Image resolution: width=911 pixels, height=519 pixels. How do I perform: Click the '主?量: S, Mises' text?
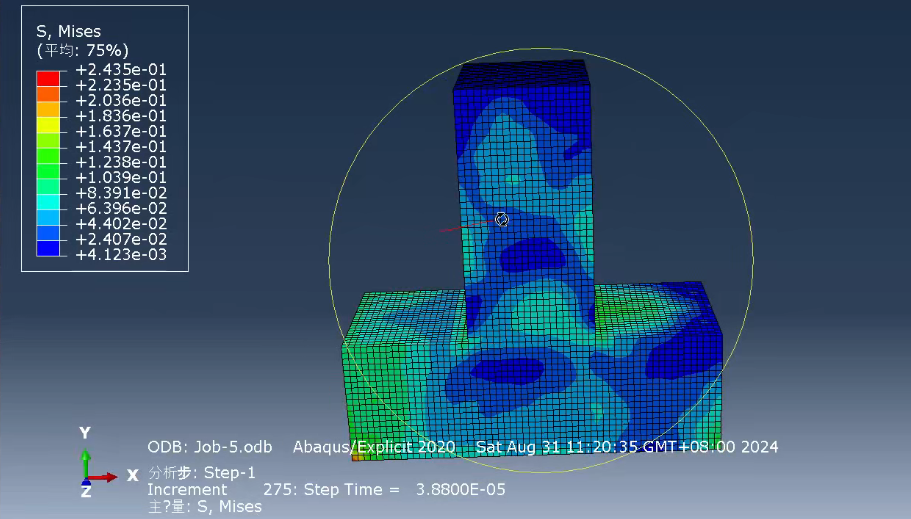click(x=205, y=507)
